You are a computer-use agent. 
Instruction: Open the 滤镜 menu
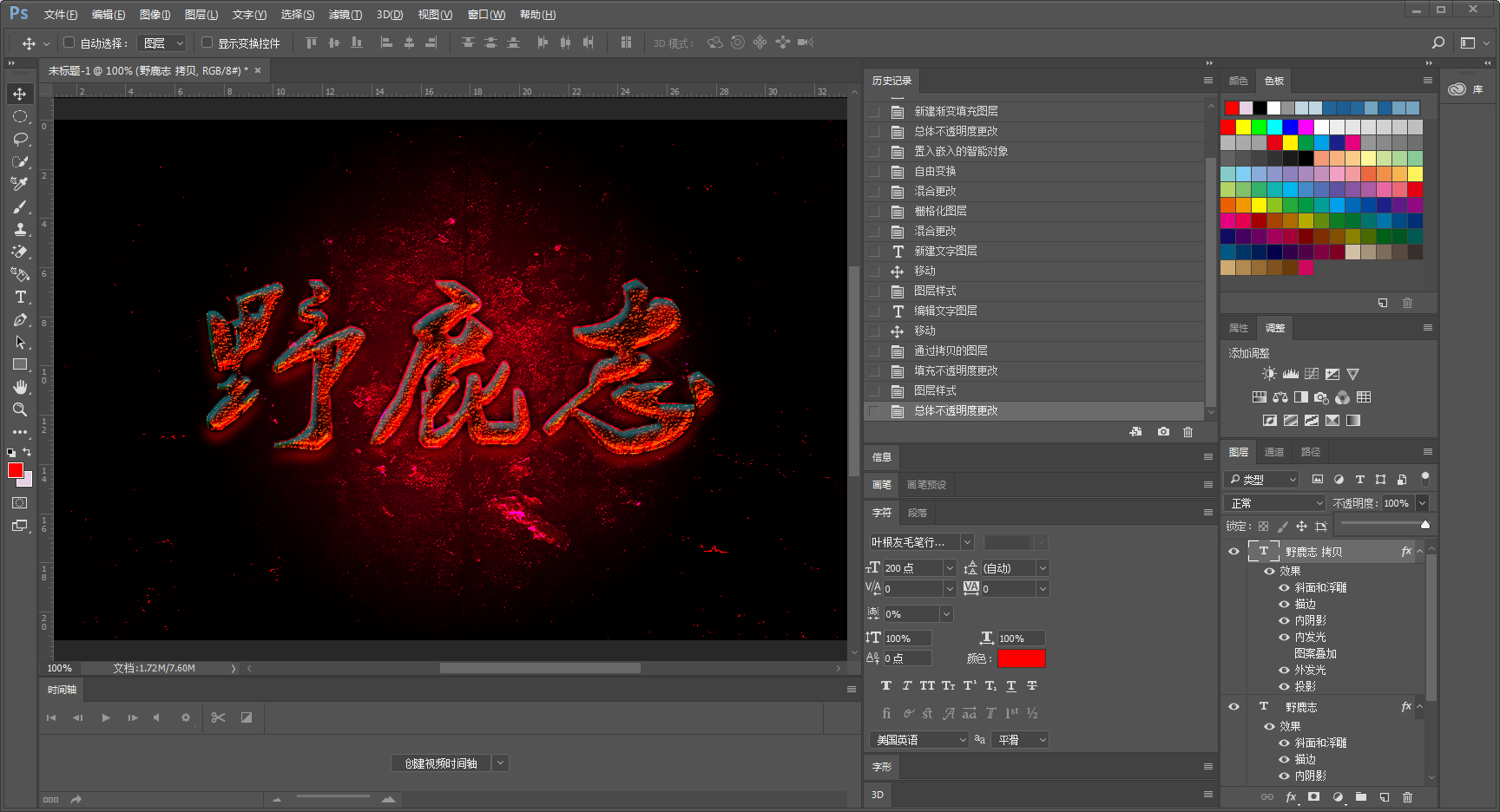coord(345,15)
